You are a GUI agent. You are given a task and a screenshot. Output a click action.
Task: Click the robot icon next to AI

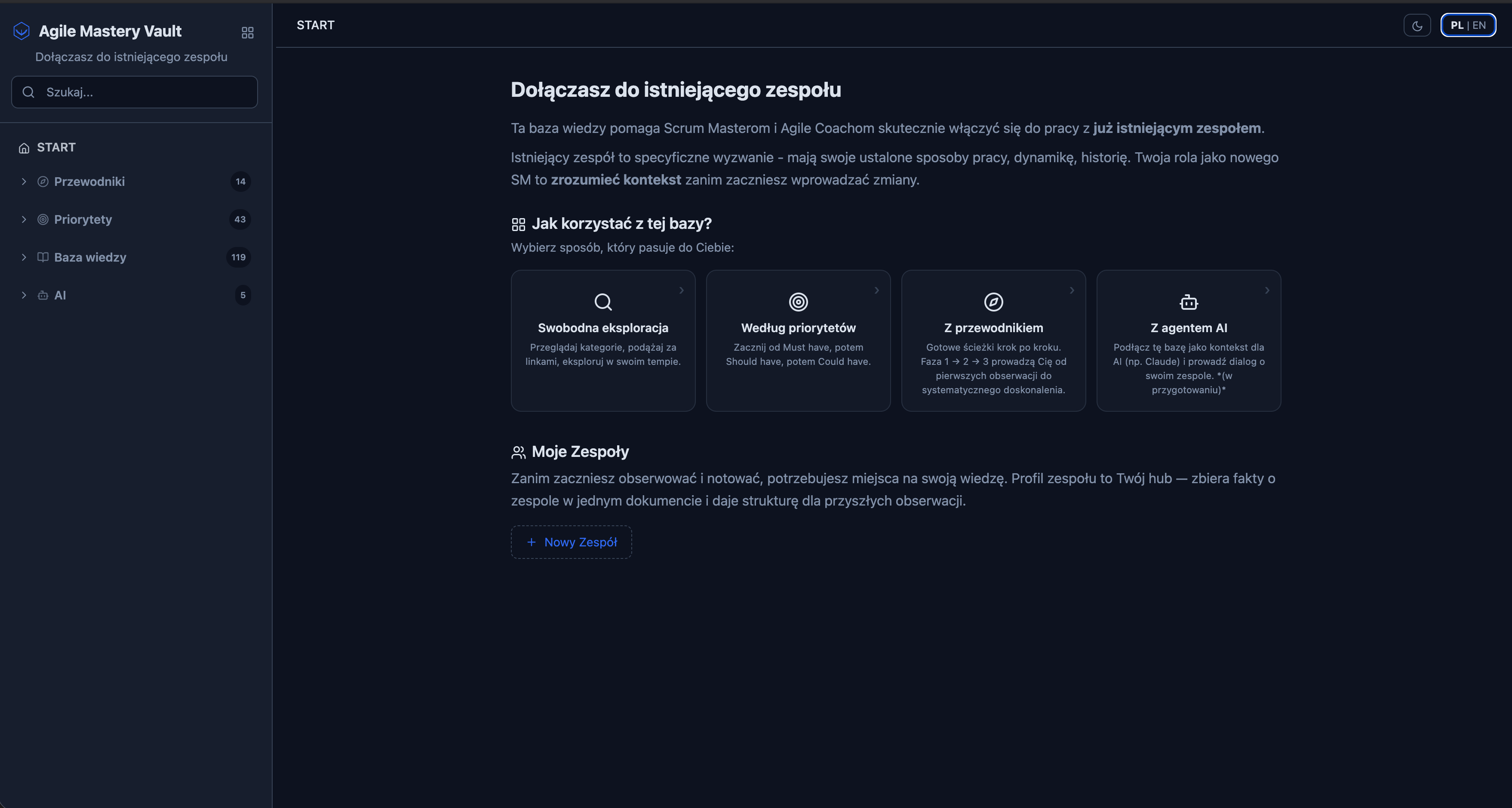point(43,296)
